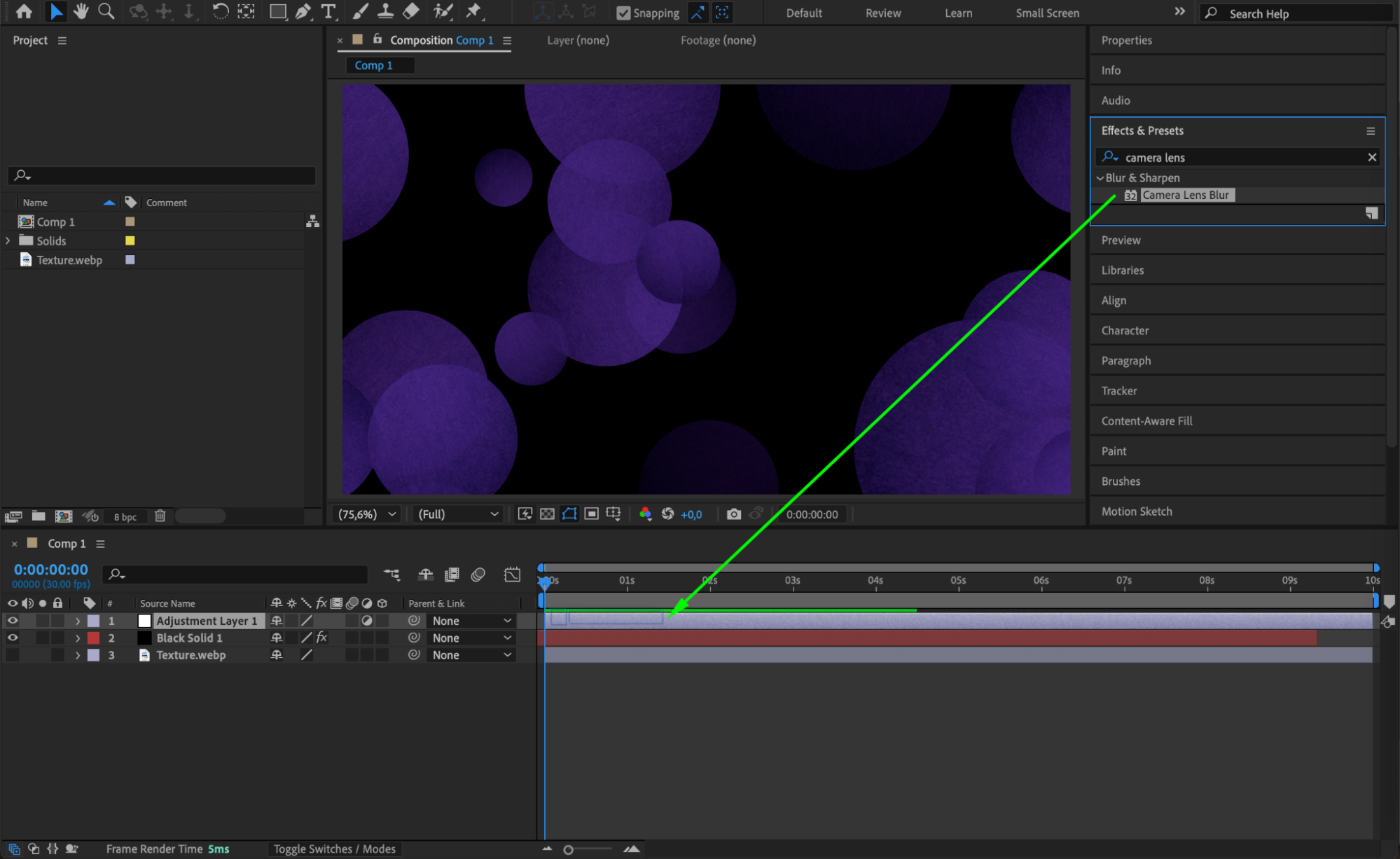This screenshot has height=859, width=1400.
Task: Clear the camera lens search field
Action: [x=1372, y=157]
